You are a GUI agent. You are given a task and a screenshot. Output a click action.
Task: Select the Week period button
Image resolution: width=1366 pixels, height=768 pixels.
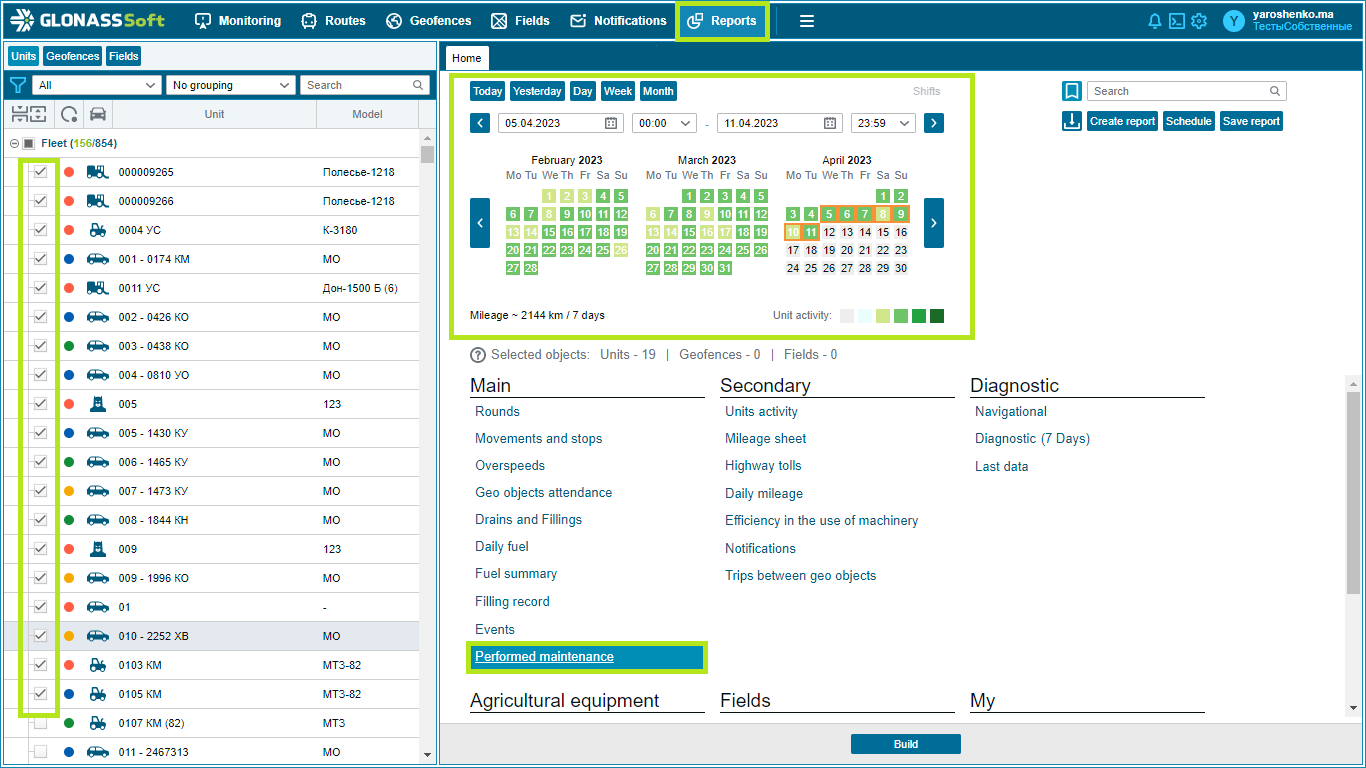click(618, 91)
